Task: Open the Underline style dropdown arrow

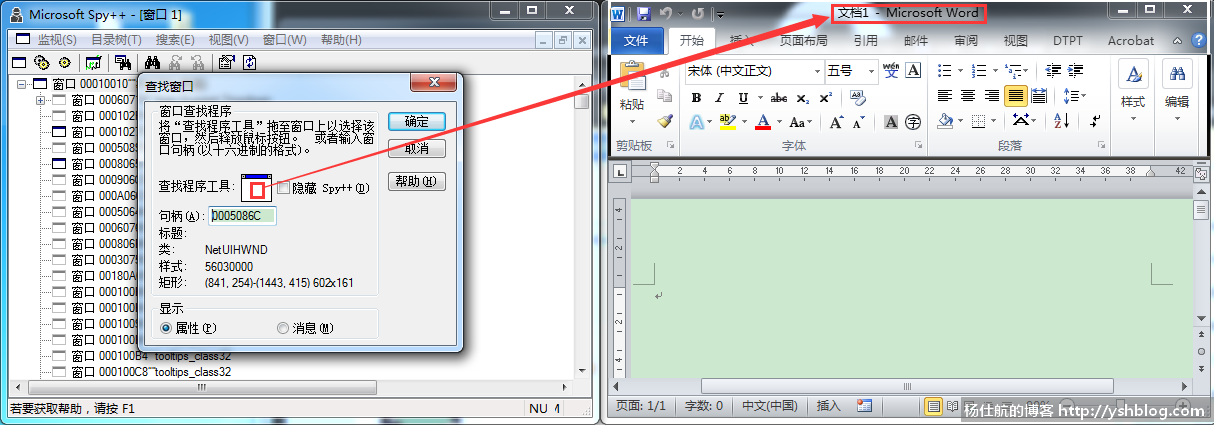Action: [x=759, y=98]
